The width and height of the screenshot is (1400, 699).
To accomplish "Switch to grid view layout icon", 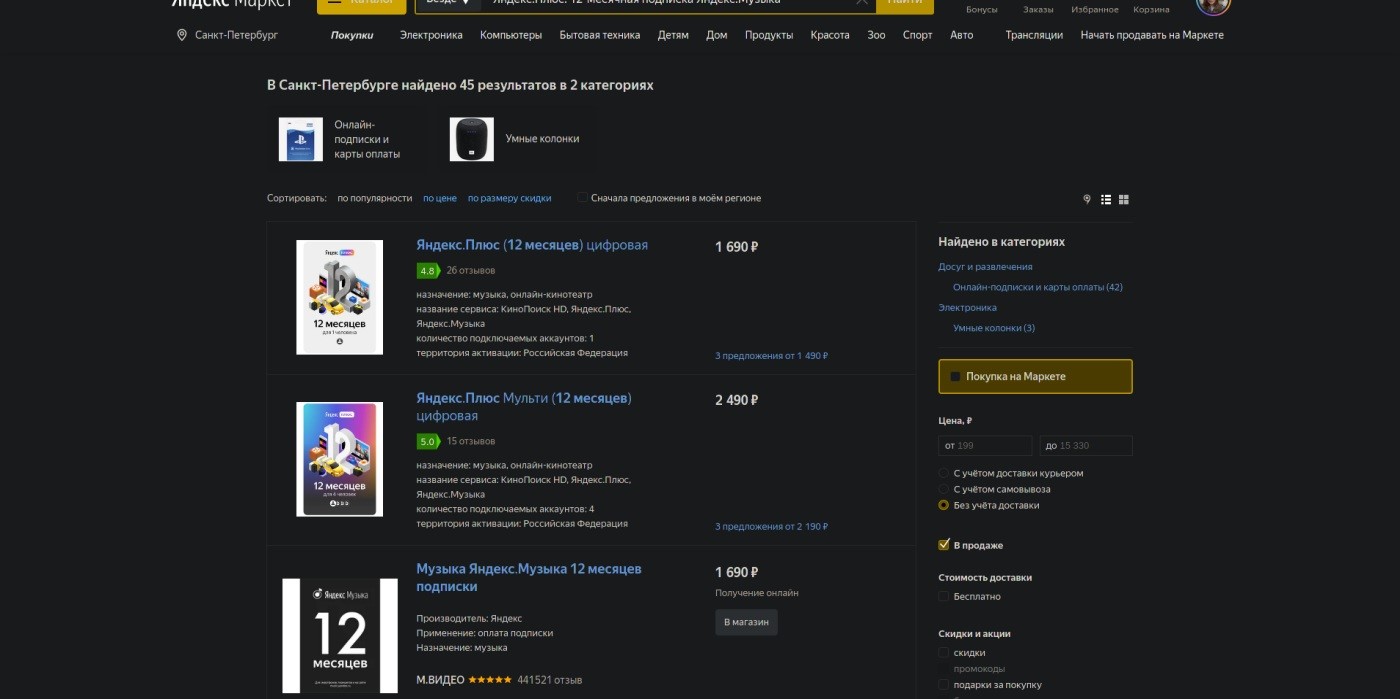I will point(1124,199).
